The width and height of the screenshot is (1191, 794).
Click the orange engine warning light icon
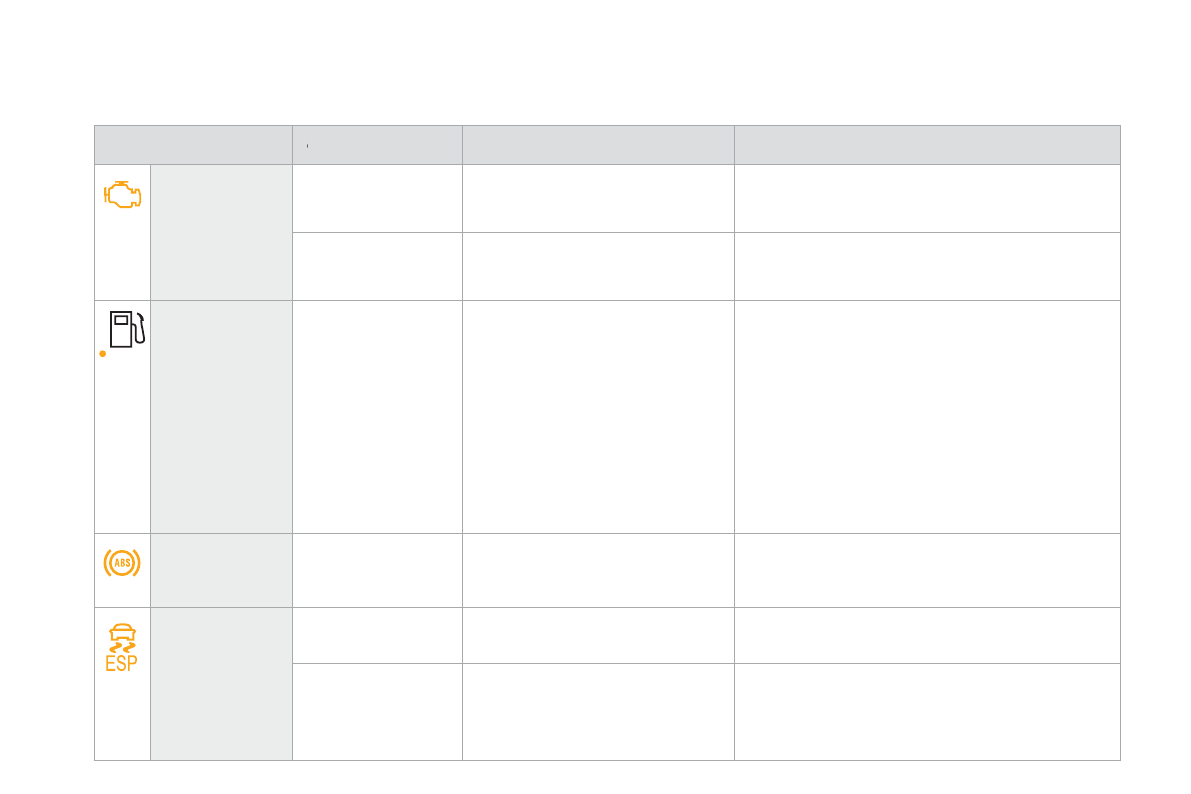click(x=122, y=195)
